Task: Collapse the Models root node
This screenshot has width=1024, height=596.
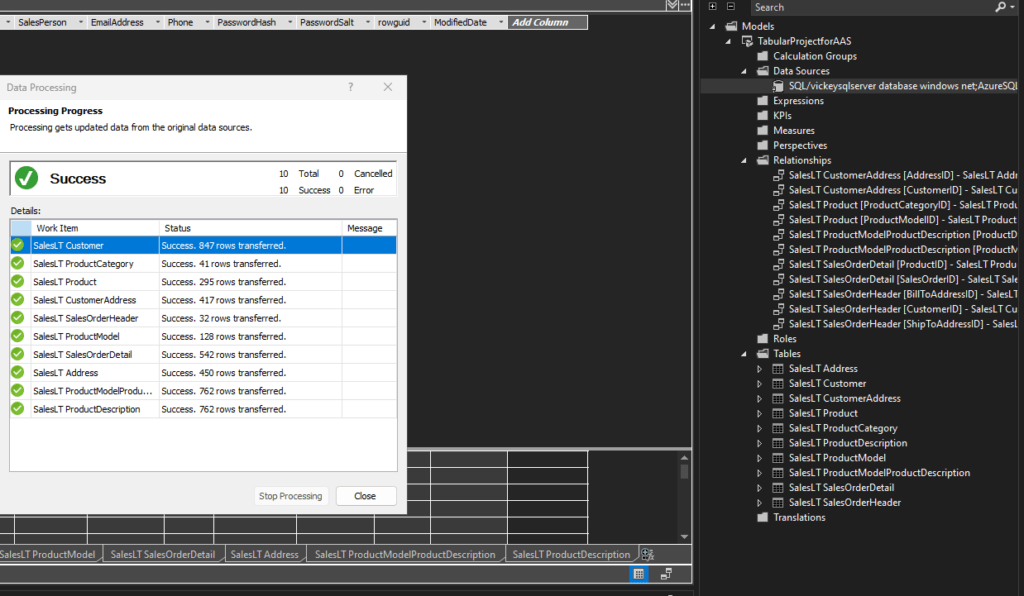Action: 712,27
